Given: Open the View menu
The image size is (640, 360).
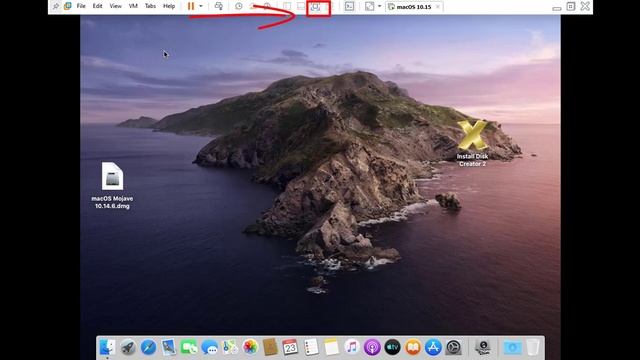Looking at the screenshot, I should coord(116,6).
